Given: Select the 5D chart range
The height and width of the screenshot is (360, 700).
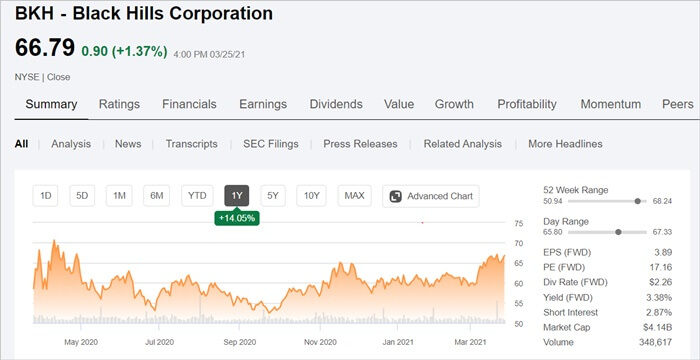Looking at the screenshot, I should click(x=82, y=196).
